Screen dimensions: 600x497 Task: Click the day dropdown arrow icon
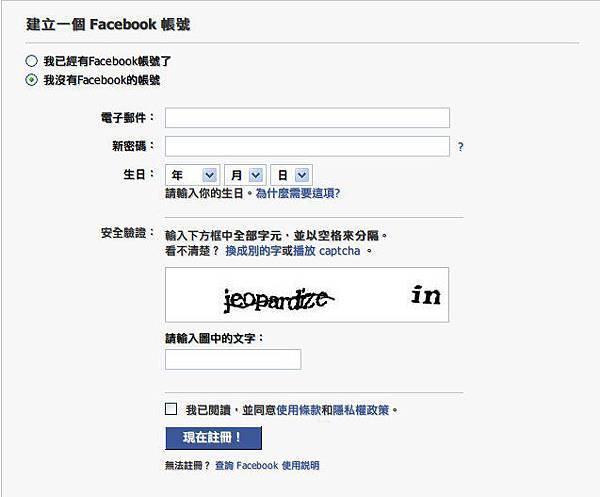[x=302, y=175]
